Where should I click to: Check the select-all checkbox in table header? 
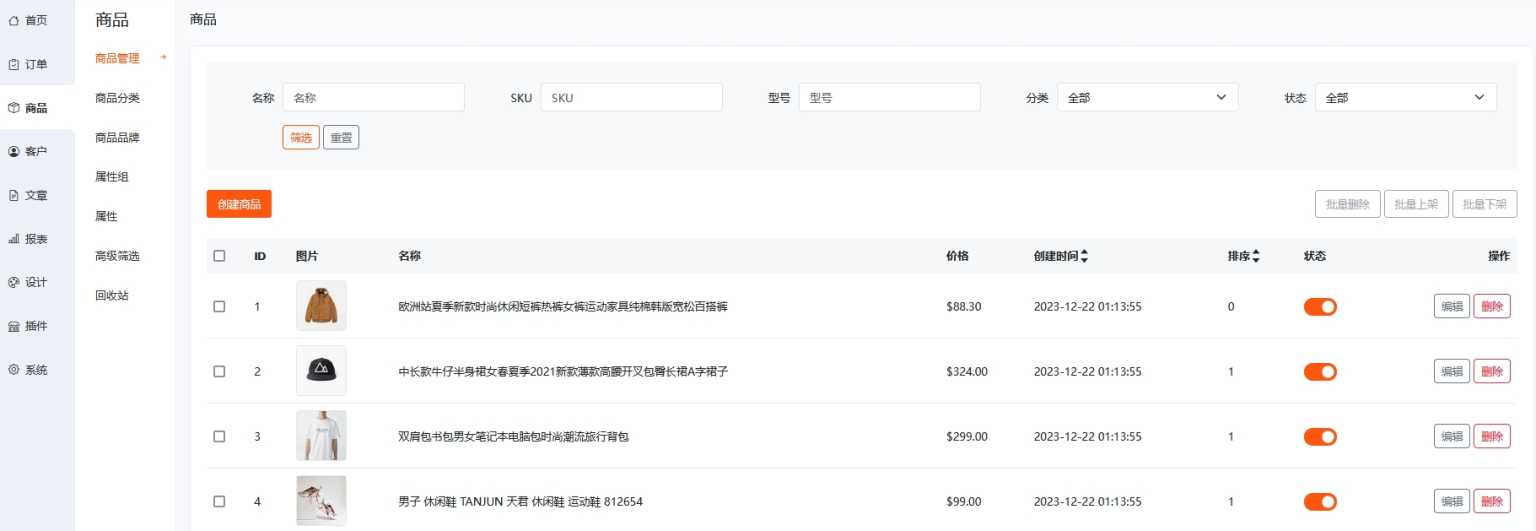220,256
